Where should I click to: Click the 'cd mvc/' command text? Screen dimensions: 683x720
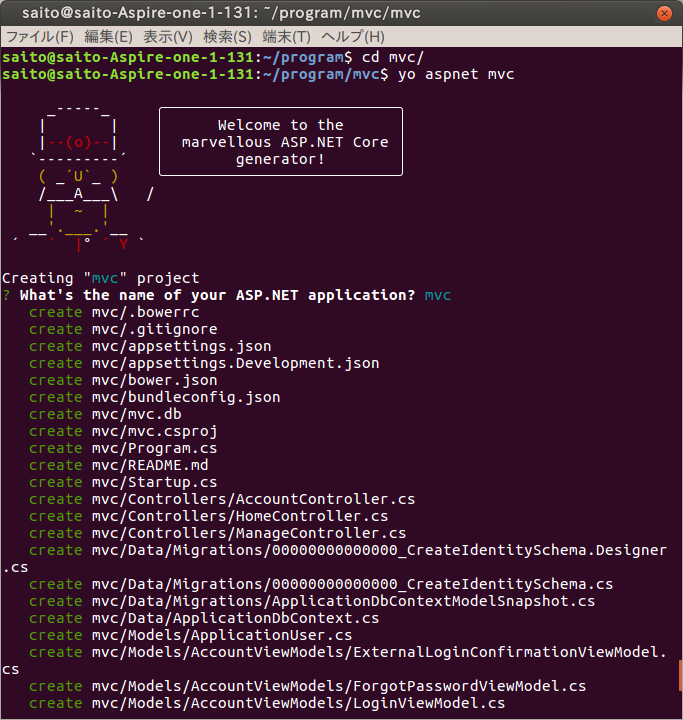[393, 57]
